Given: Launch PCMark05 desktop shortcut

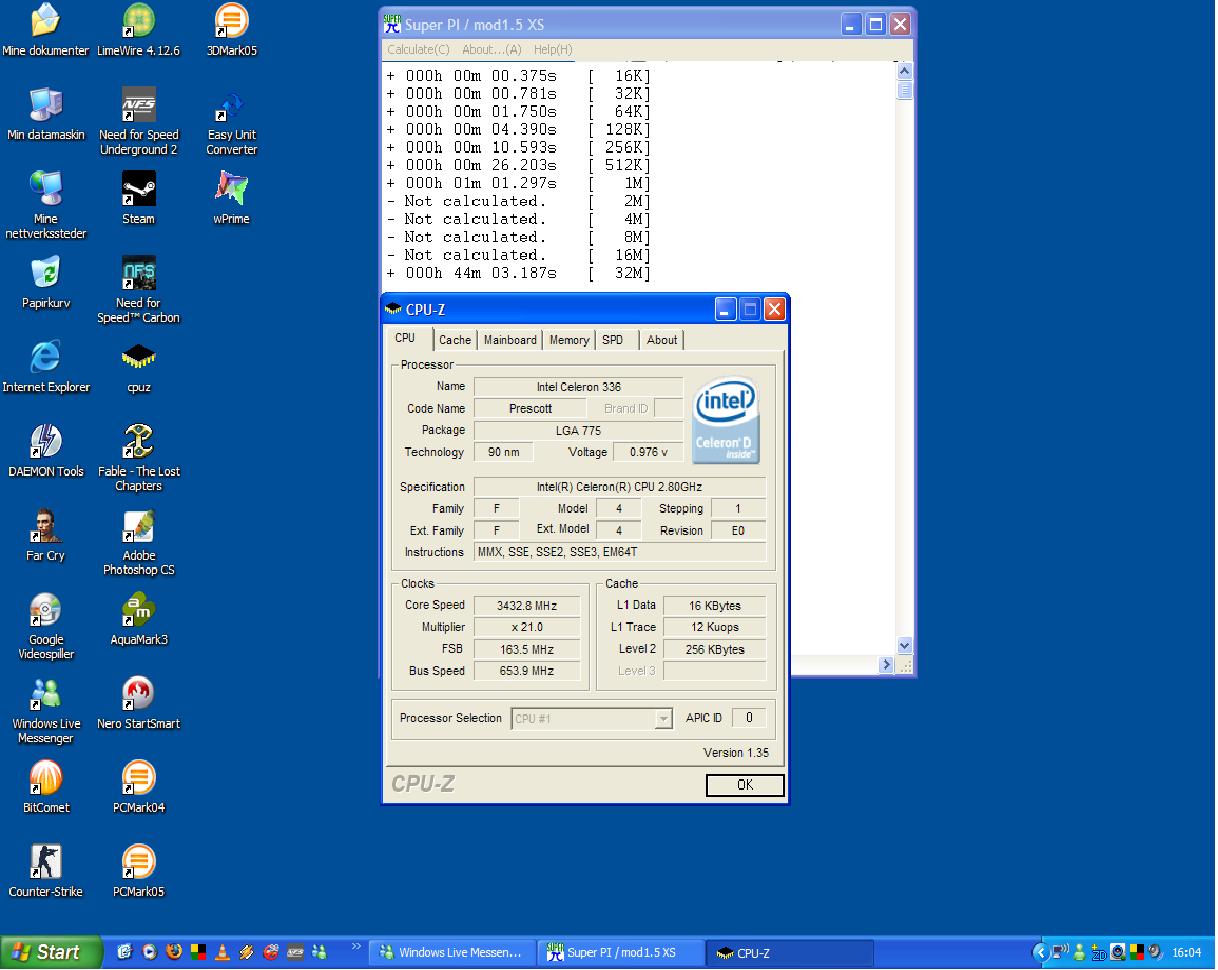Looking at the screenshot, I should pyautogui.click(x=138, y=870).
